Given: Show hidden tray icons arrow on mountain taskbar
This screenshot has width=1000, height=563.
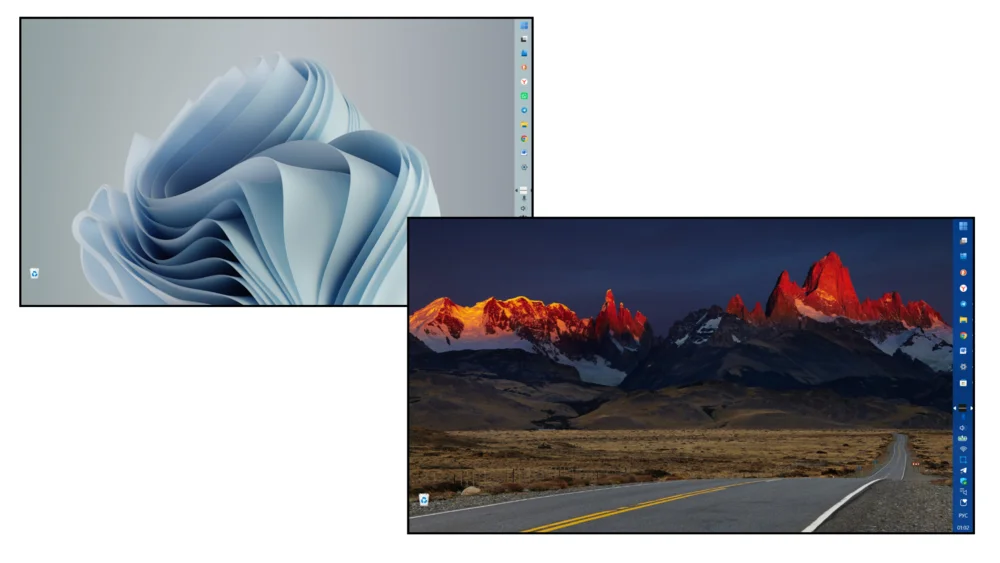Looking at the screenshot, I should [955, 408].
